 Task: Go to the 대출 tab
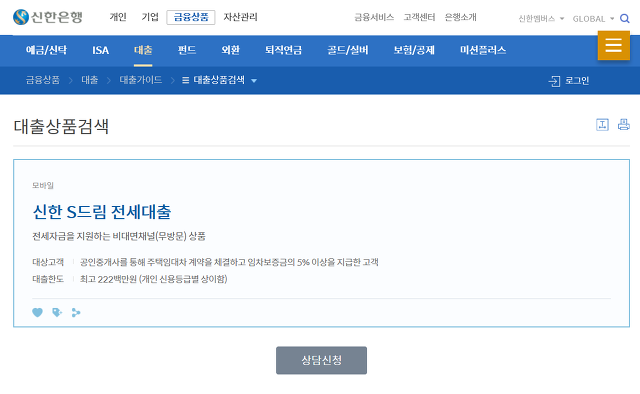tap(143, 50)
